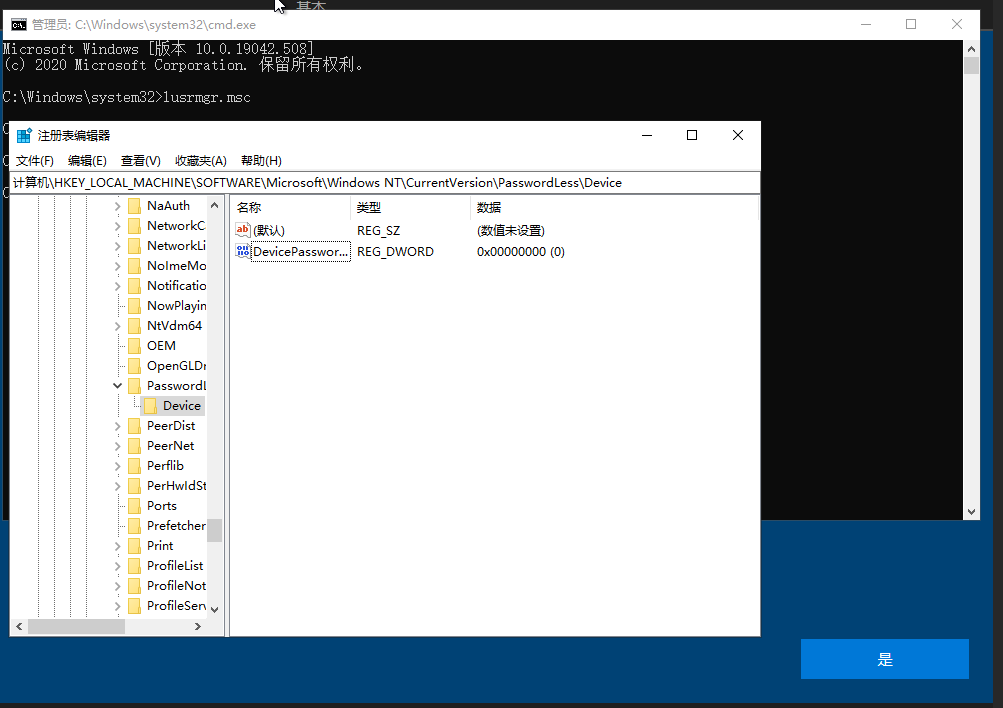Minimize the cmd.exe window

(866, 24)
